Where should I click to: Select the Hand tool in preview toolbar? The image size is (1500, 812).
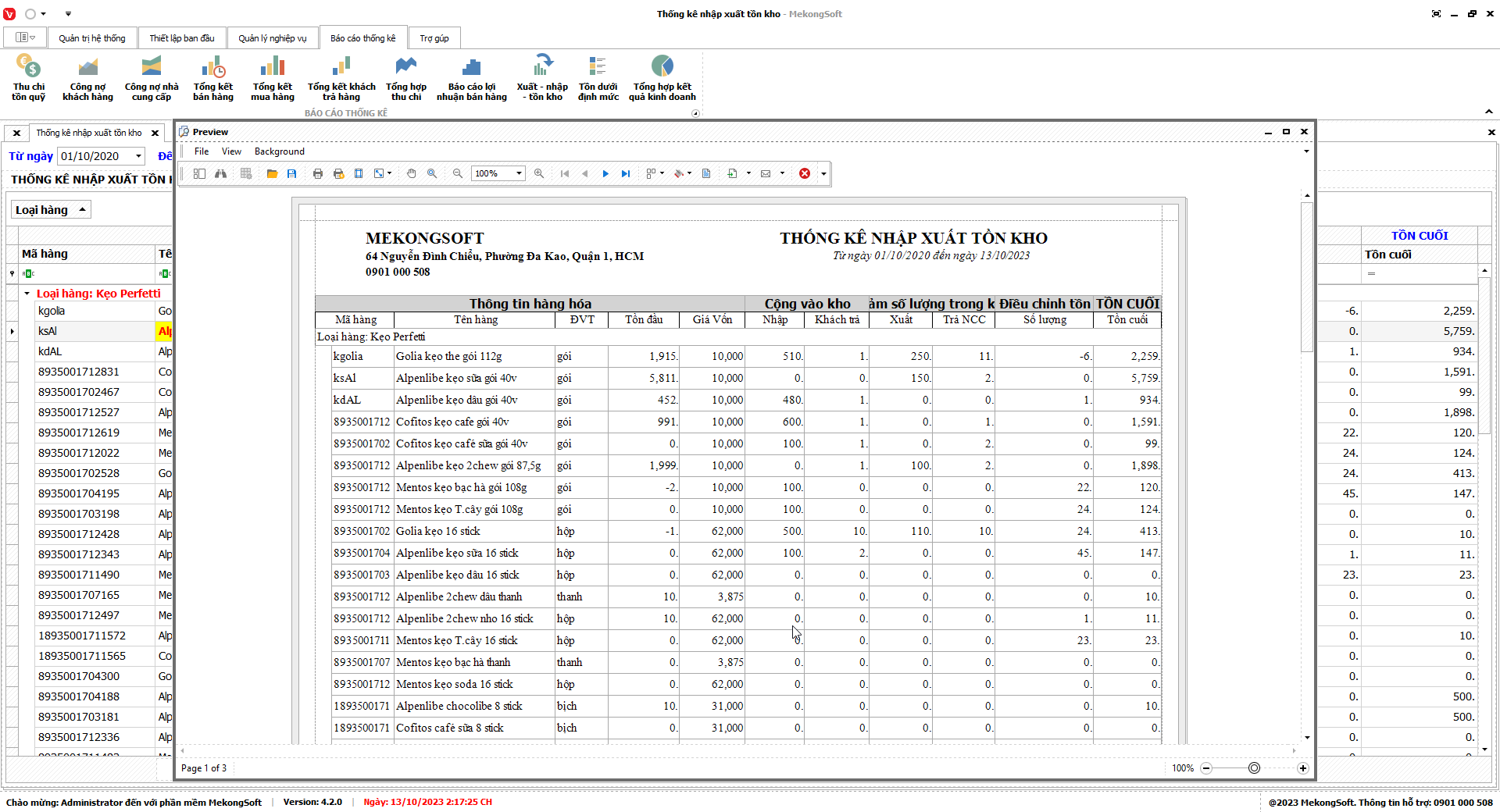(x=412, y=173)
